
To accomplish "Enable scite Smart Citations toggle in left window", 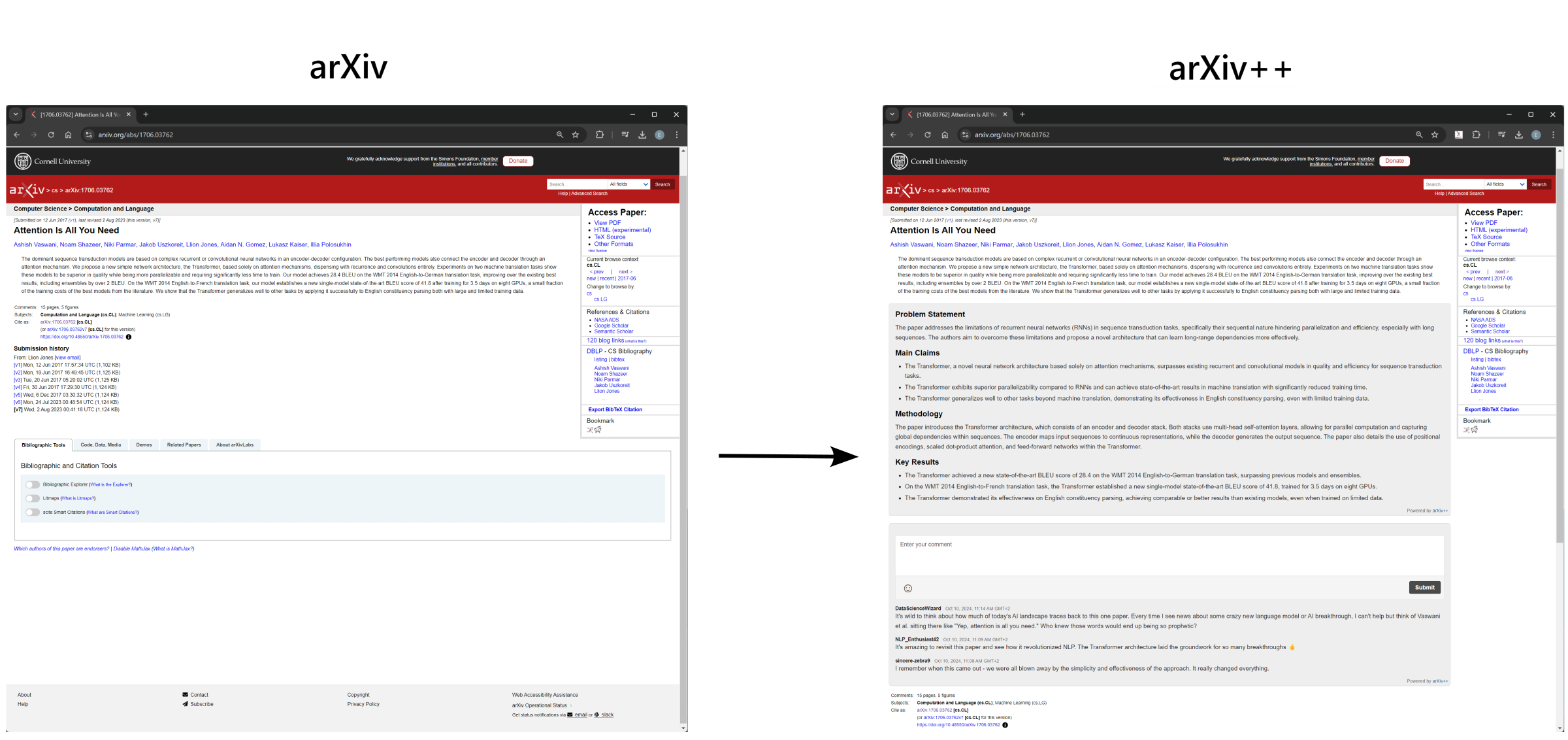I will (33, 513).
